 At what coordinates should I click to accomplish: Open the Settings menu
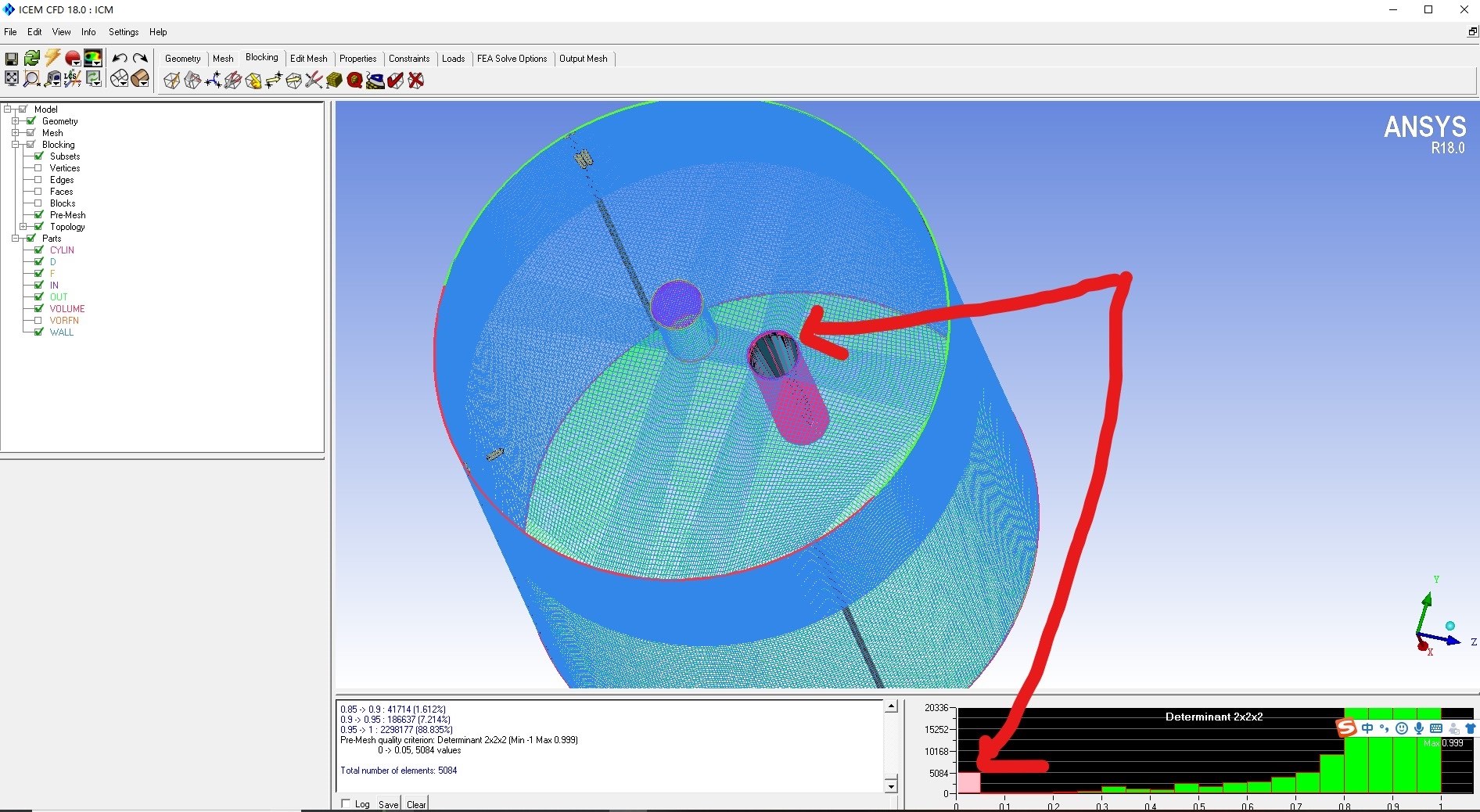point(123,32)
